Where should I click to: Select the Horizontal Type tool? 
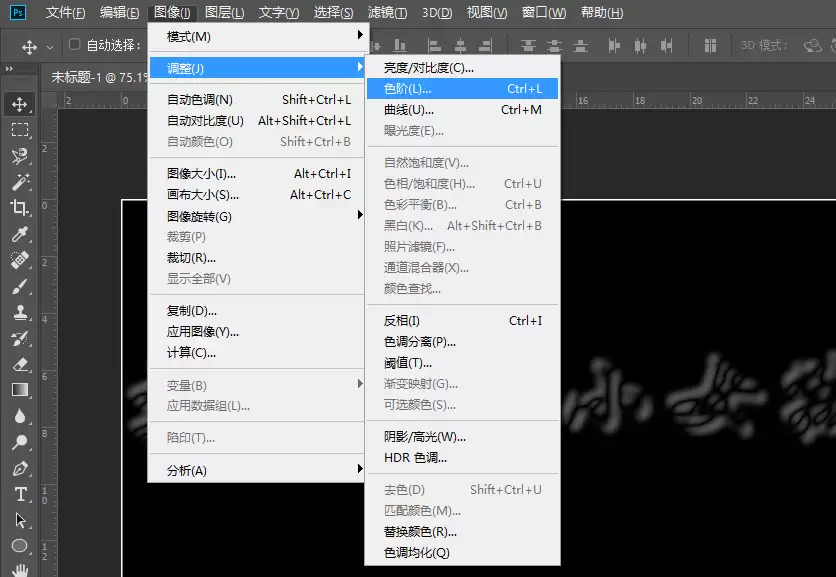[x=20, y=494]
